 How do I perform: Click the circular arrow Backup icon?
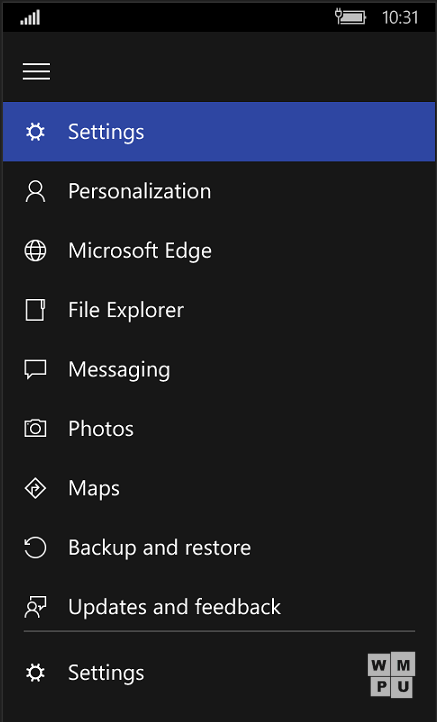[x=35, y=547]
